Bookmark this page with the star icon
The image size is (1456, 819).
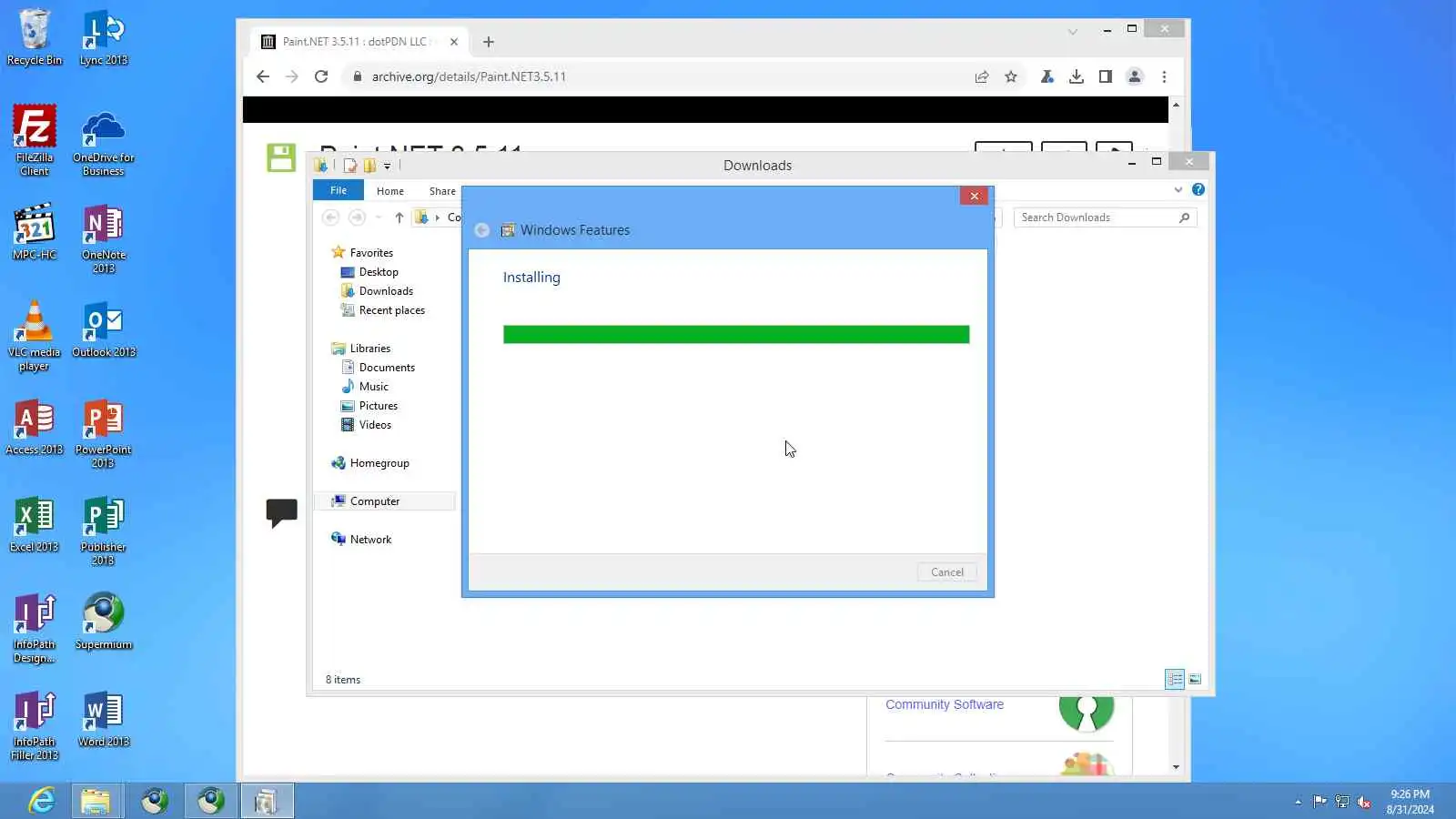1011,76
